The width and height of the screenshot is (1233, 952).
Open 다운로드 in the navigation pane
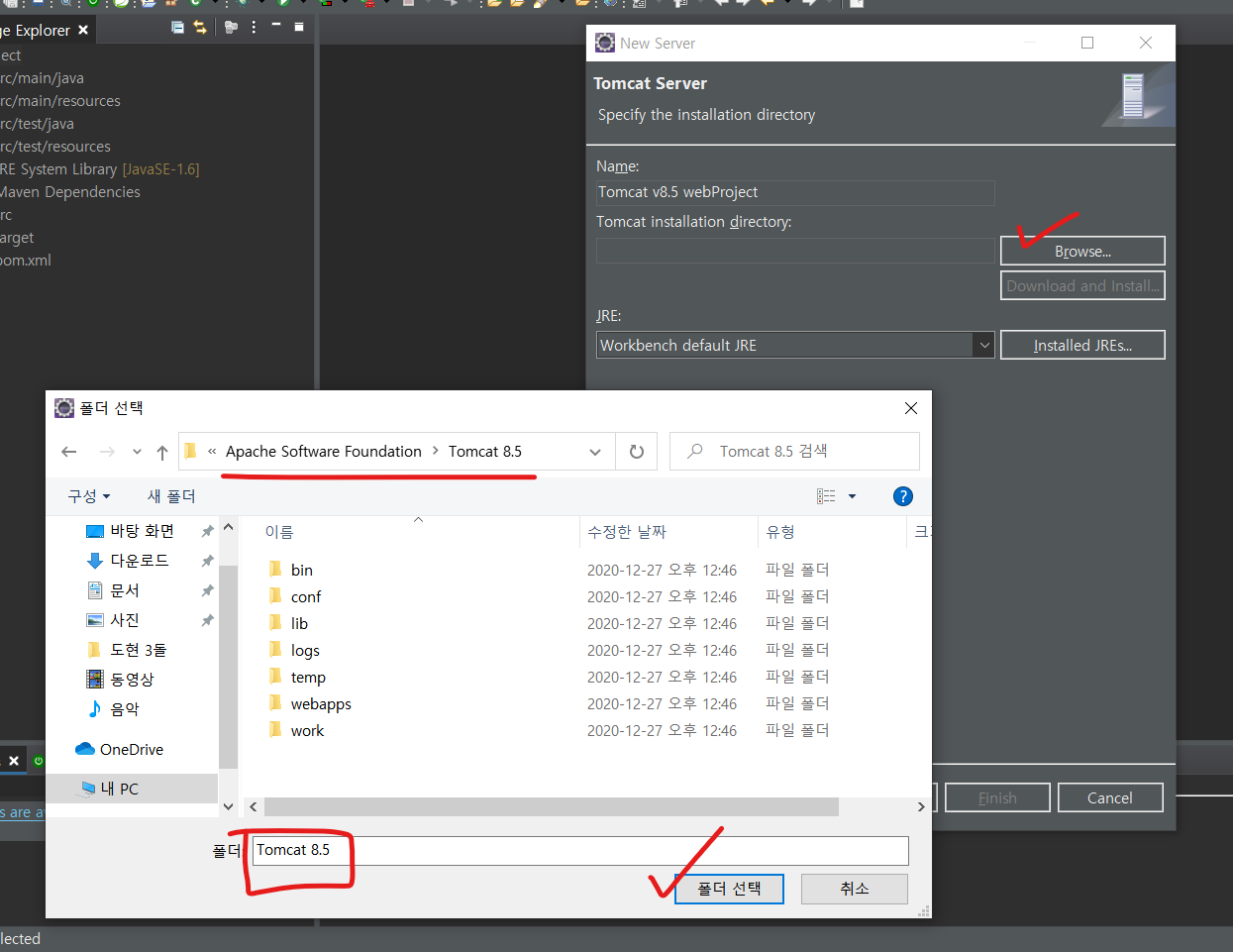(139, 561)
